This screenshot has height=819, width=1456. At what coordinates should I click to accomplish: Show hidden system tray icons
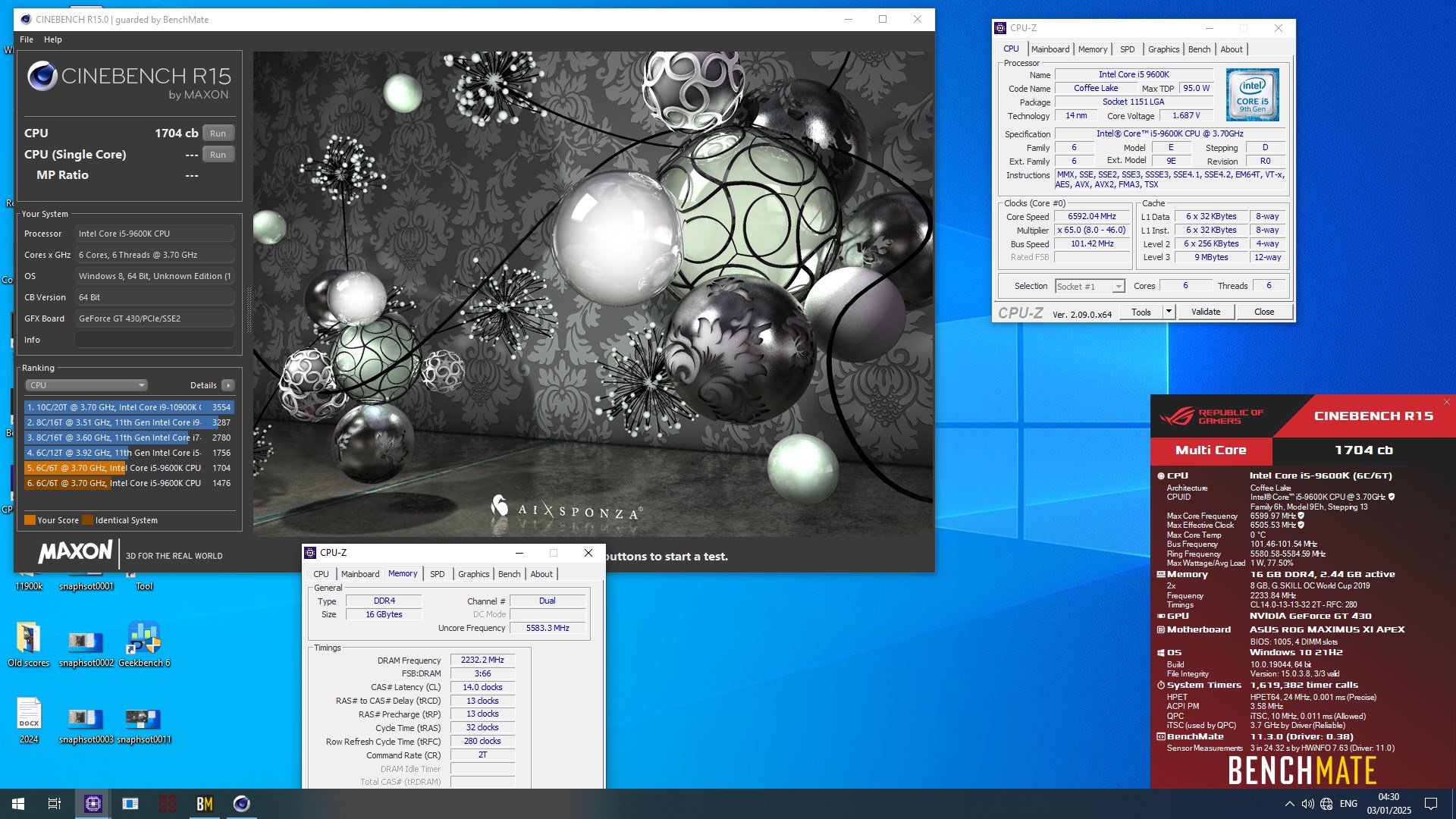[1289, 804]
